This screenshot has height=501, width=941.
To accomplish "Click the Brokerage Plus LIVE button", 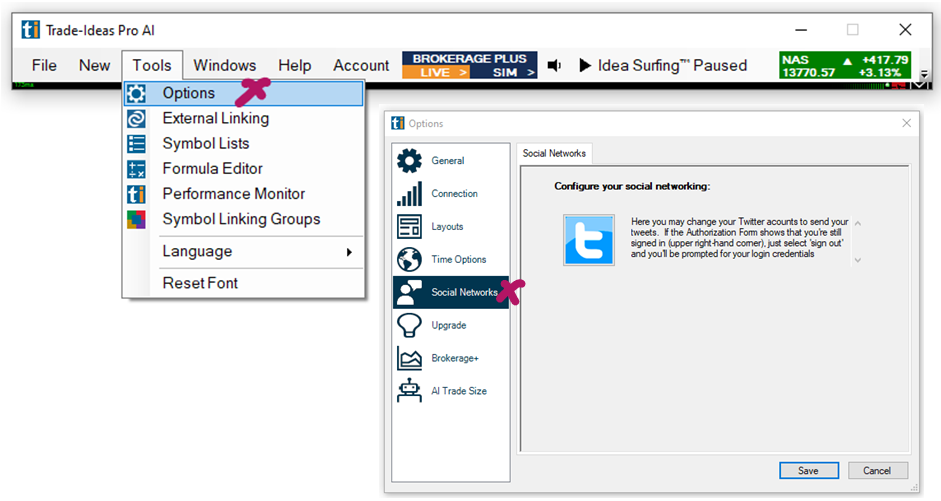I will [436, 73].
